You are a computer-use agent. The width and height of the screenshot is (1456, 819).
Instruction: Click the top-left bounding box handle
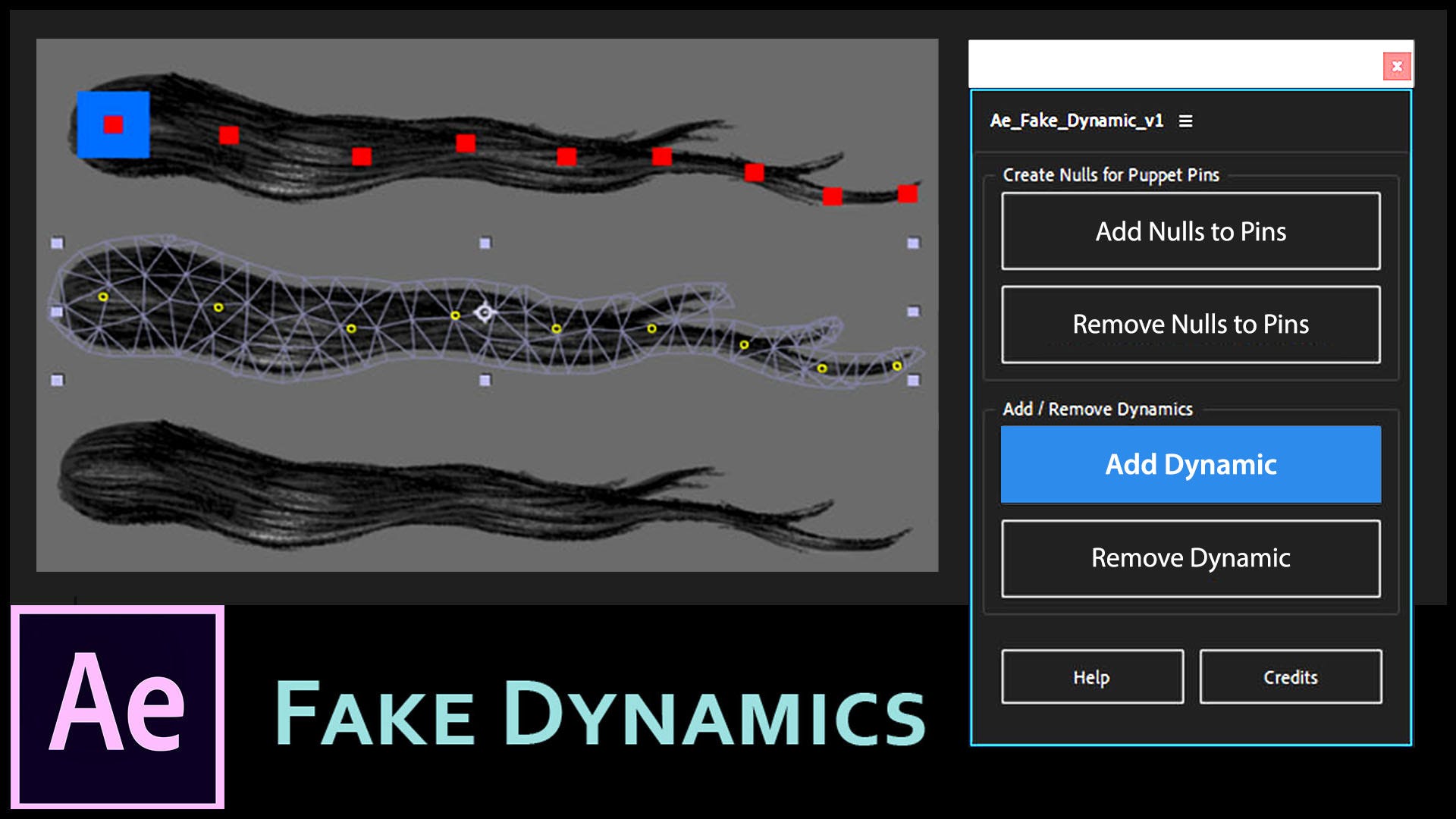coord(57,243)
